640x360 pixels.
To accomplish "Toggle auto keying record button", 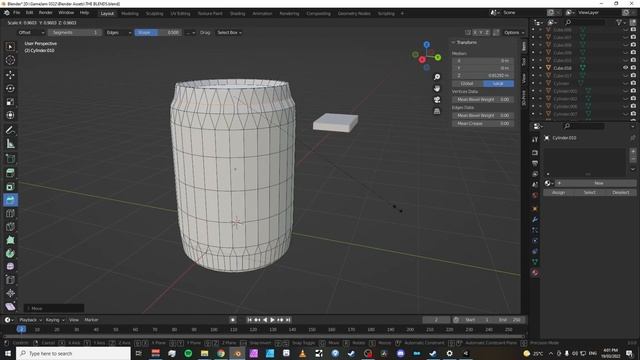I will 233,320.
